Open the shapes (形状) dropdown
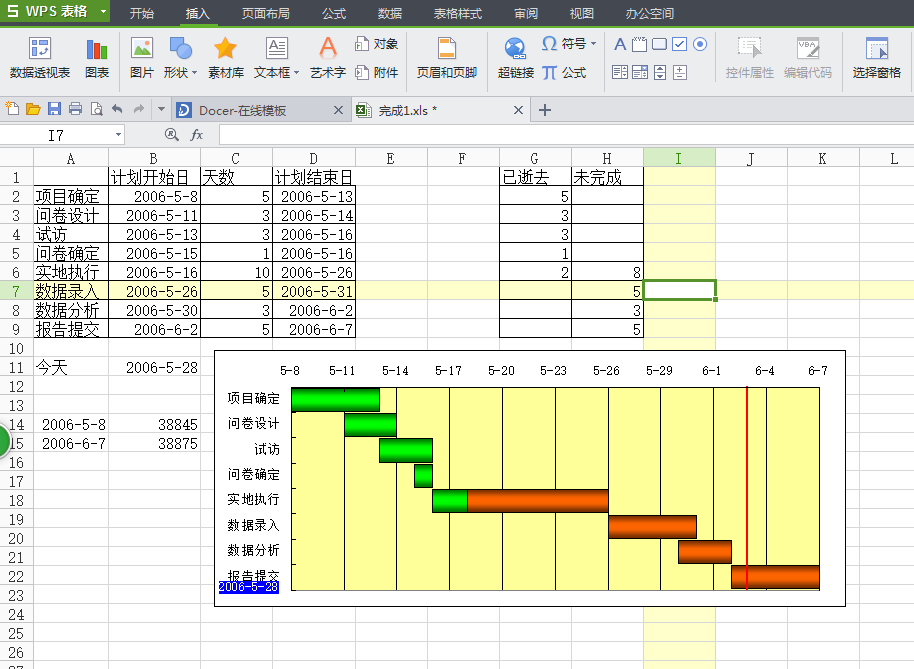 coord(193,73)
